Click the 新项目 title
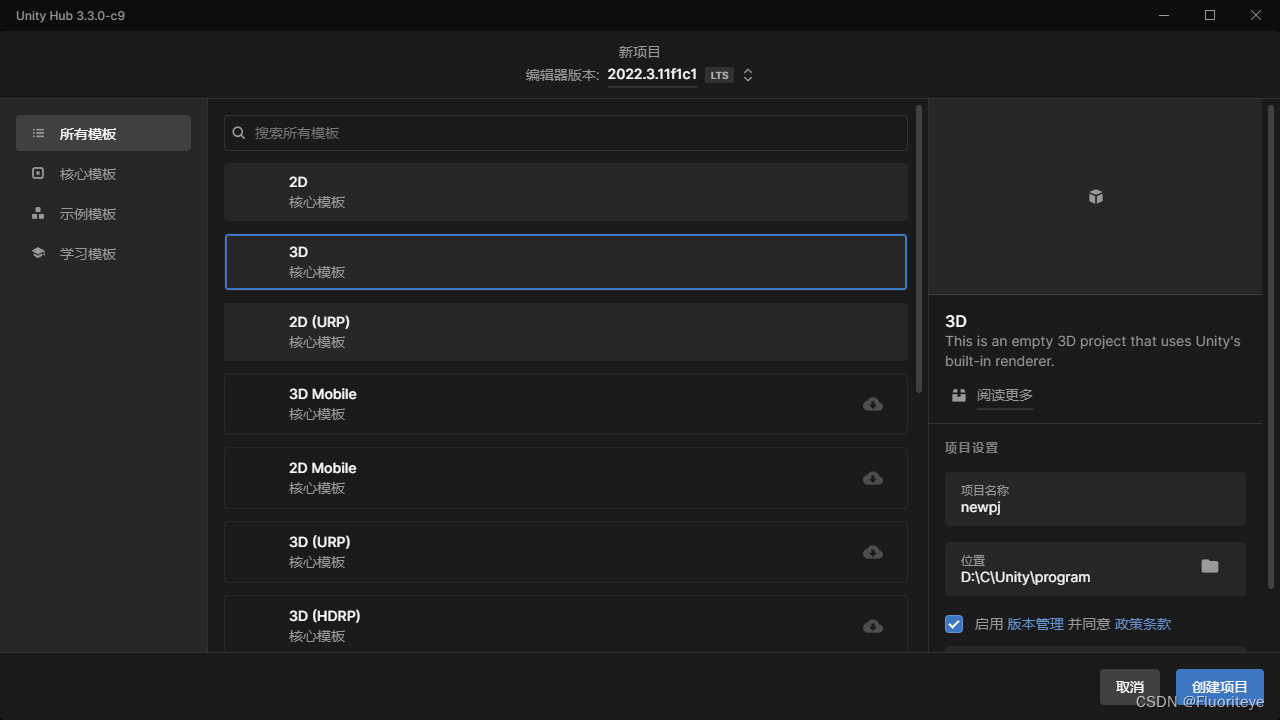This screenshot has width=1280, height=720. point(640,52)
